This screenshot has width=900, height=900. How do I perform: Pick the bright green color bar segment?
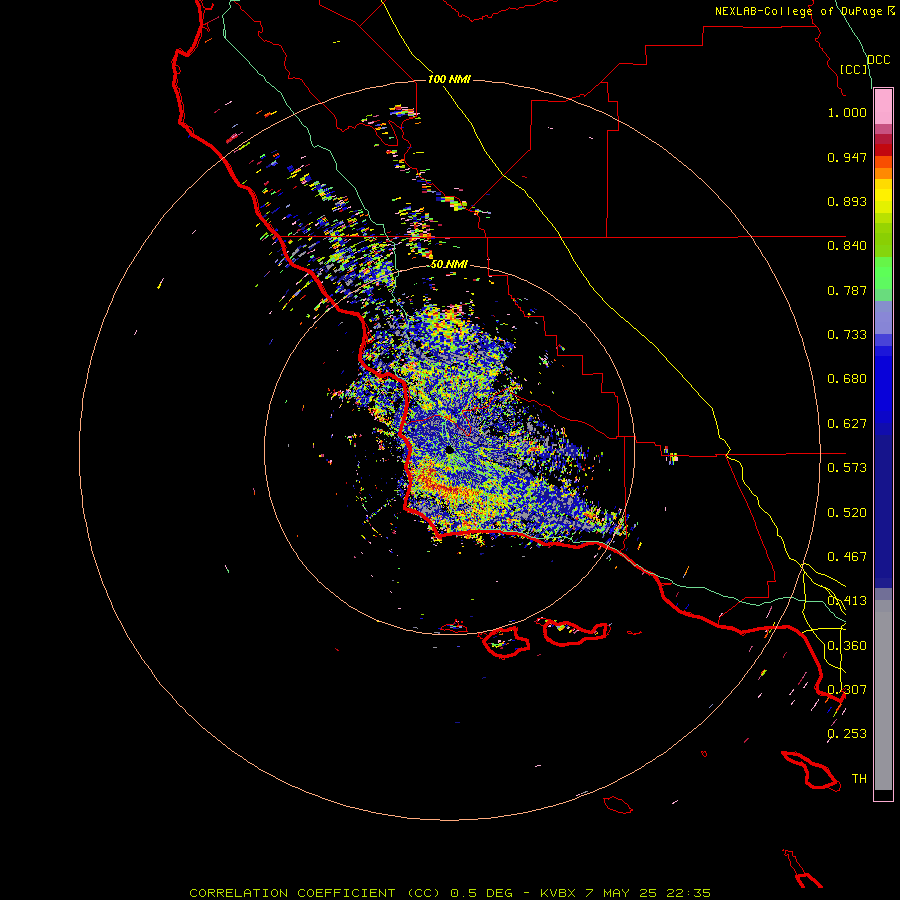coord(883,273)
